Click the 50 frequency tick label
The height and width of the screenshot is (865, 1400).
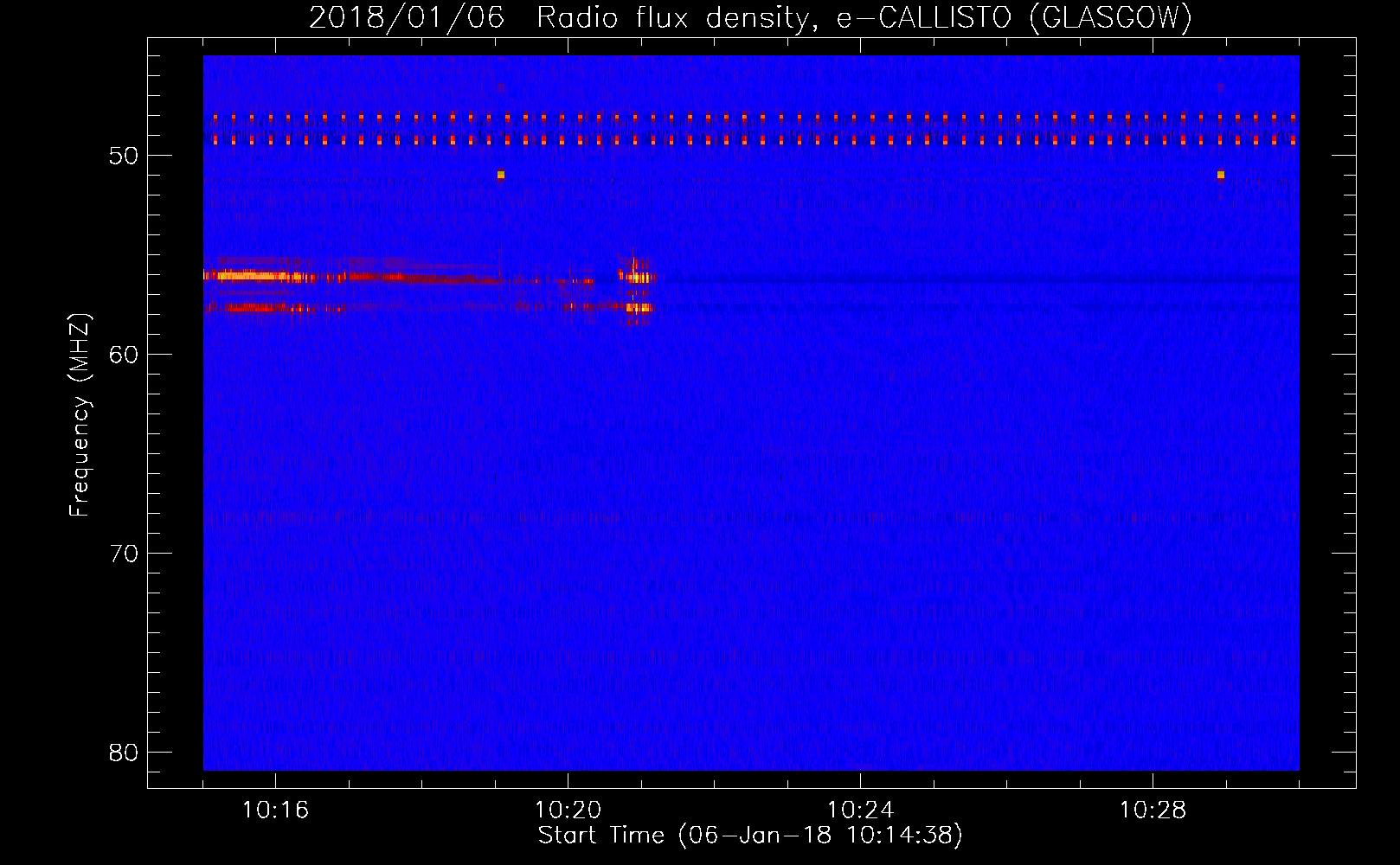[x=125, y=156]
